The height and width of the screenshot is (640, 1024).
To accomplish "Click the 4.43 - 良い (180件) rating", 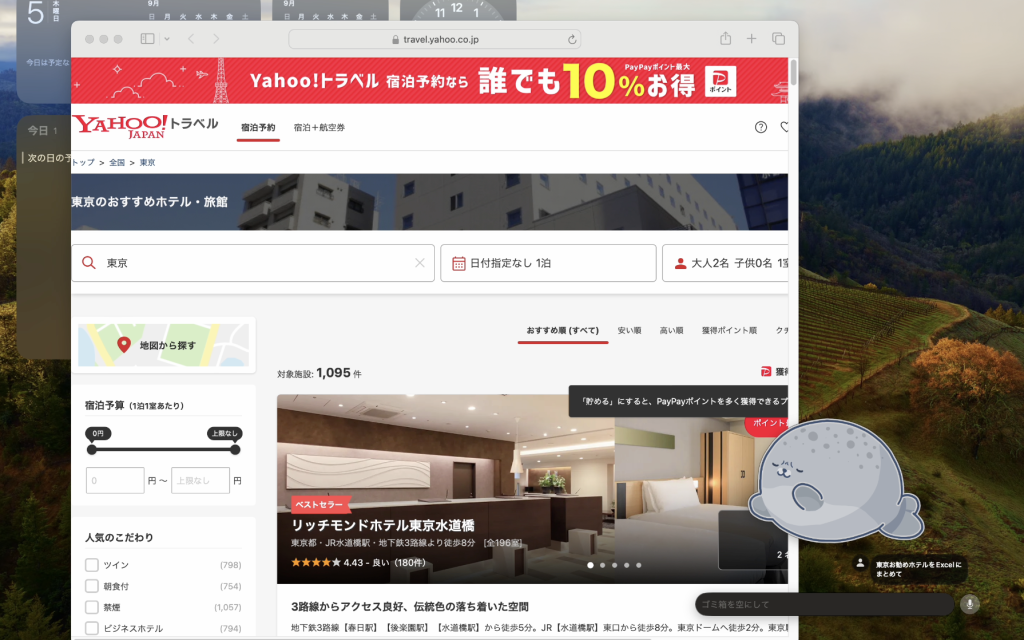I will 359,562.
